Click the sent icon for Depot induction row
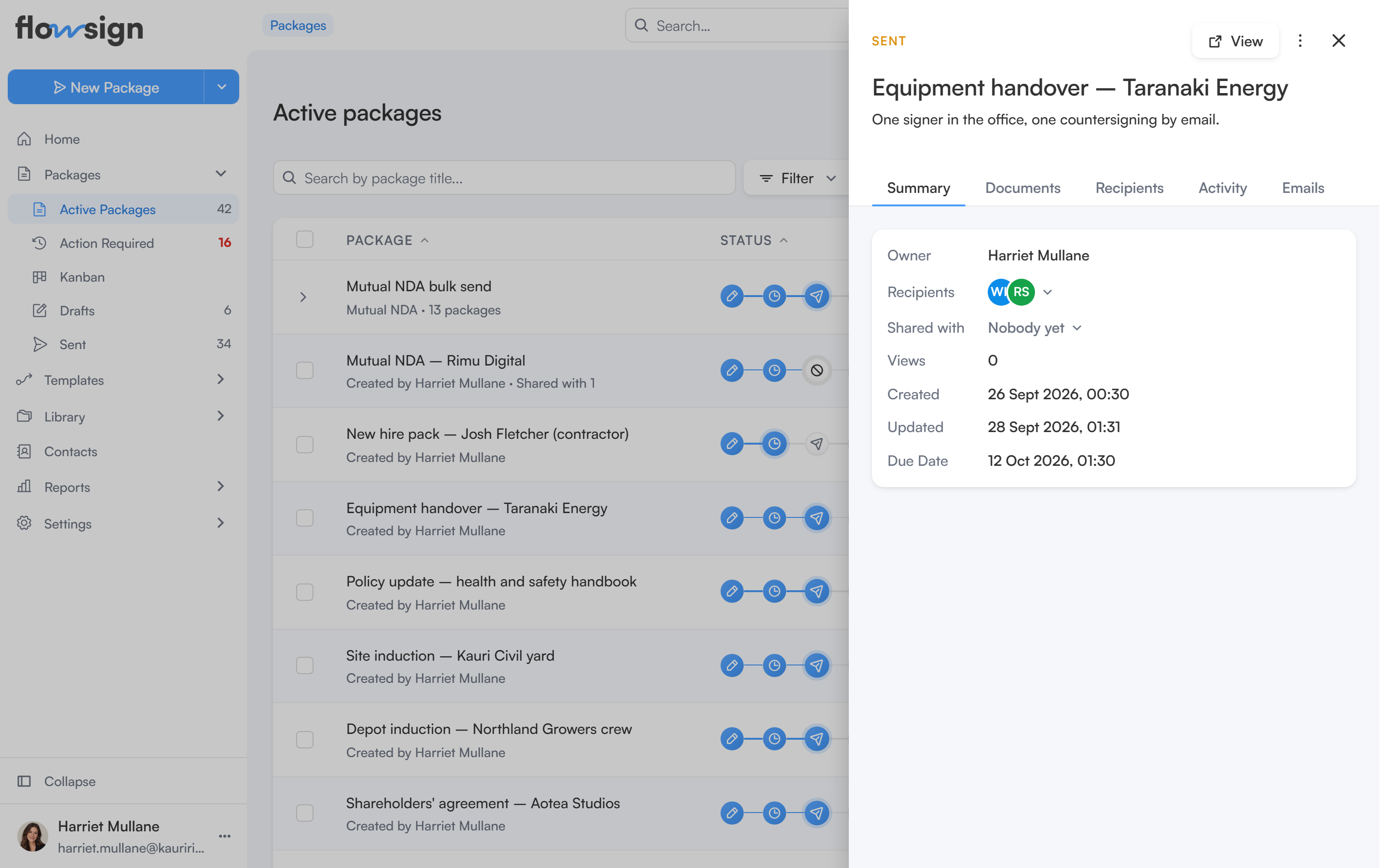Screen dimensions: 1389x868 point(817,739)
